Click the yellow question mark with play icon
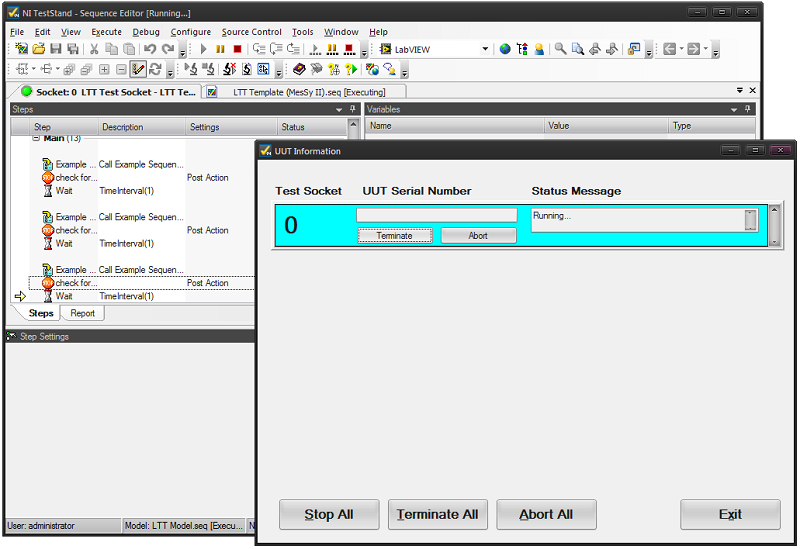Image resolution: width=800 pixels, height=549 pixels. 351,69
